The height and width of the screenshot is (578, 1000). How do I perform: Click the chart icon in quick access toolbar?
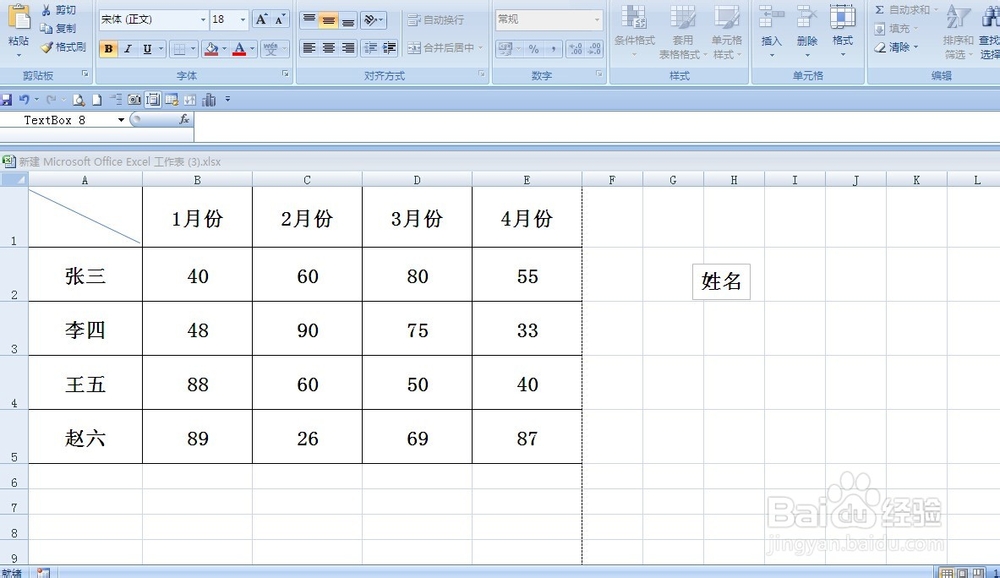click(209, 100)
